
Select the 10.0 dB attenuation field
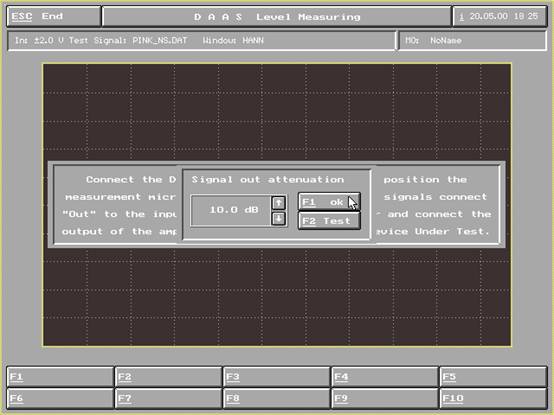pos(231,210)
